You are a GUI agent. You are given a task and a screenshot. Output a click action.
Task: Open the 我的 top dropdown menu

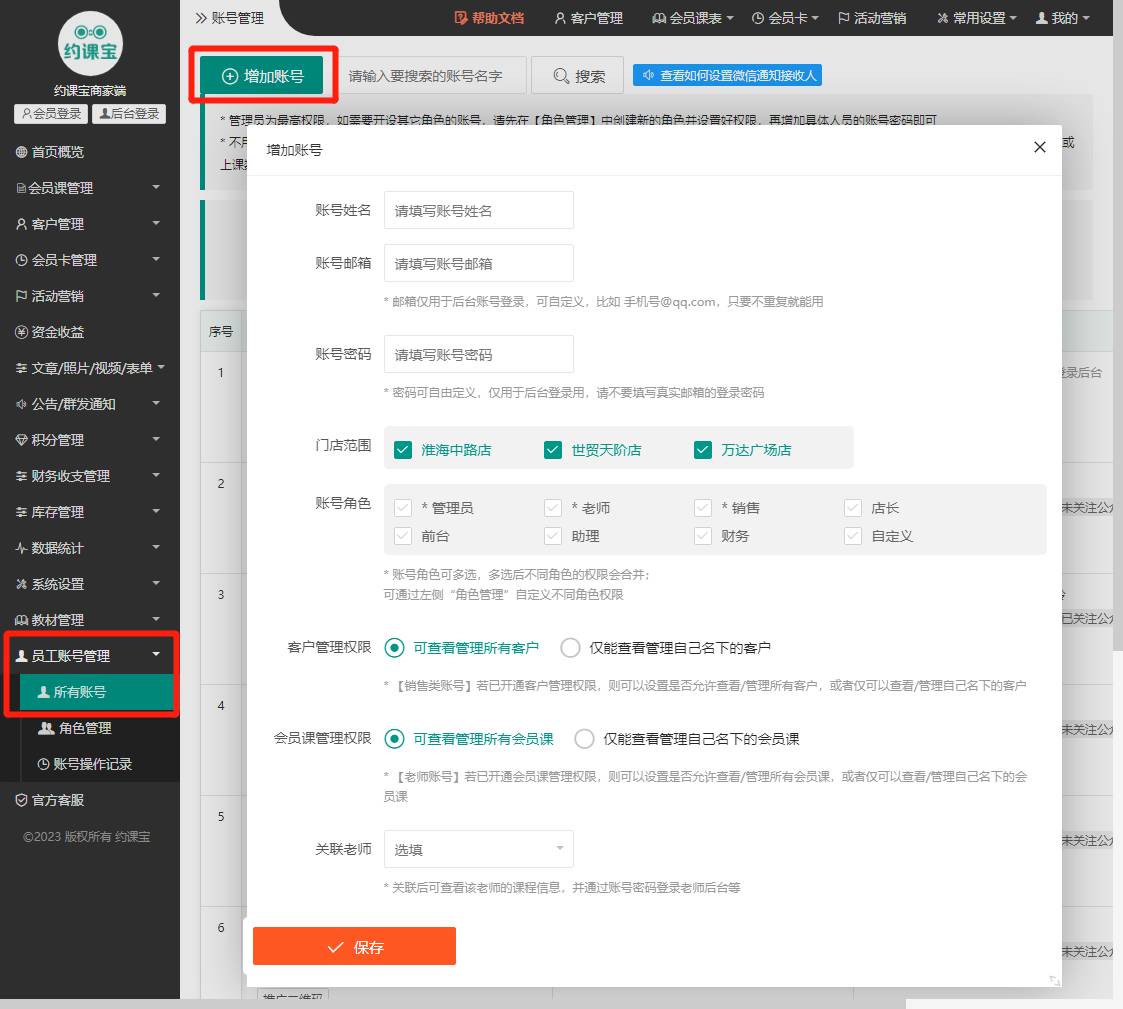tap(1063, 18)
